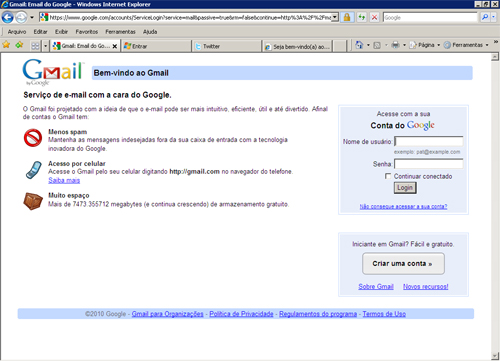Viewport: 500px width, 361px height.
Task: Refresh the page with green arrows icon
Action: (x=362, y=17)
